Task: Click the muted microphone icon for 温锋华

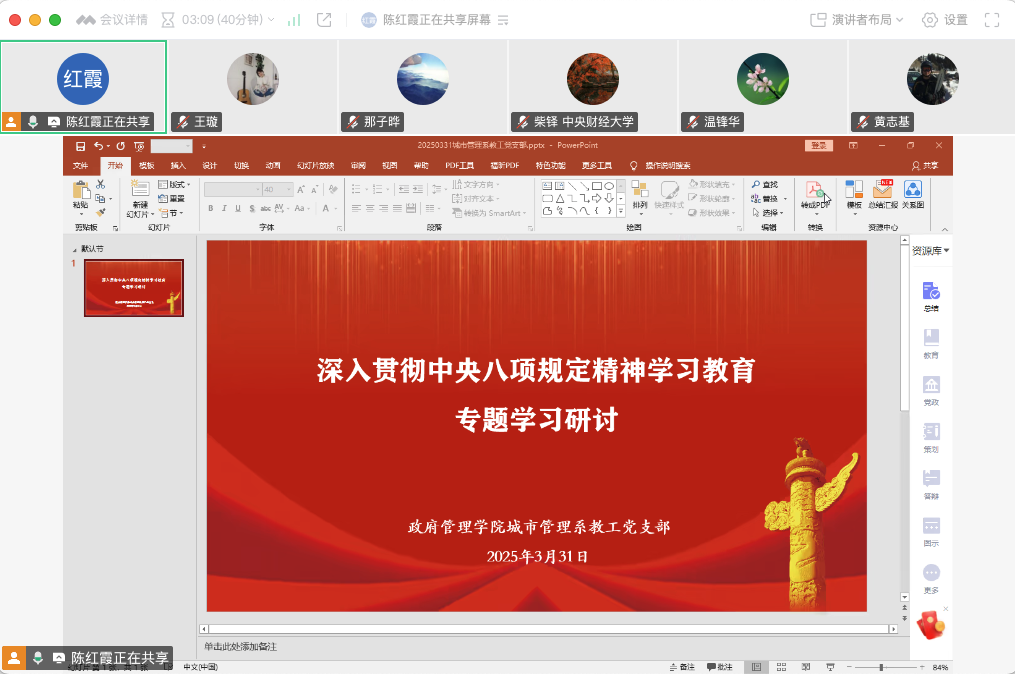Action: [693, 122]
